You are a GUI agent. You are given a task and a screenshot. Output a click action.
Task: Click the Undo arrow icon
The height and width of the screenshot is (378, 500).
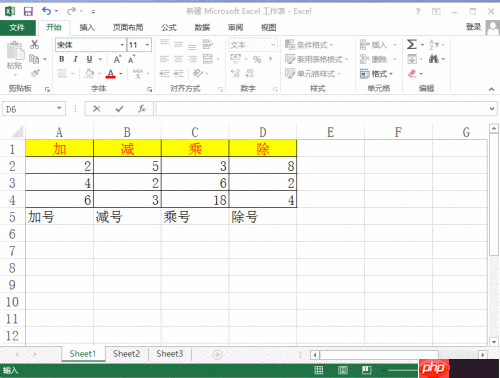[46, 11]
